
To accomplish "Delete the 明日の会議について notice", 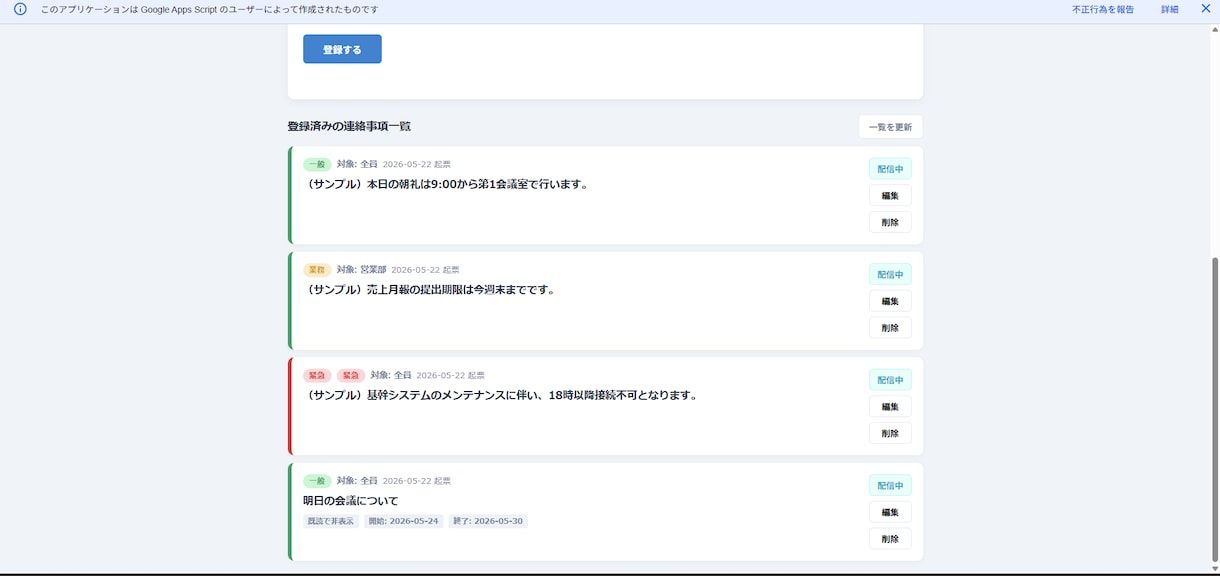I will pyautogui.click(x=890, y=539).
